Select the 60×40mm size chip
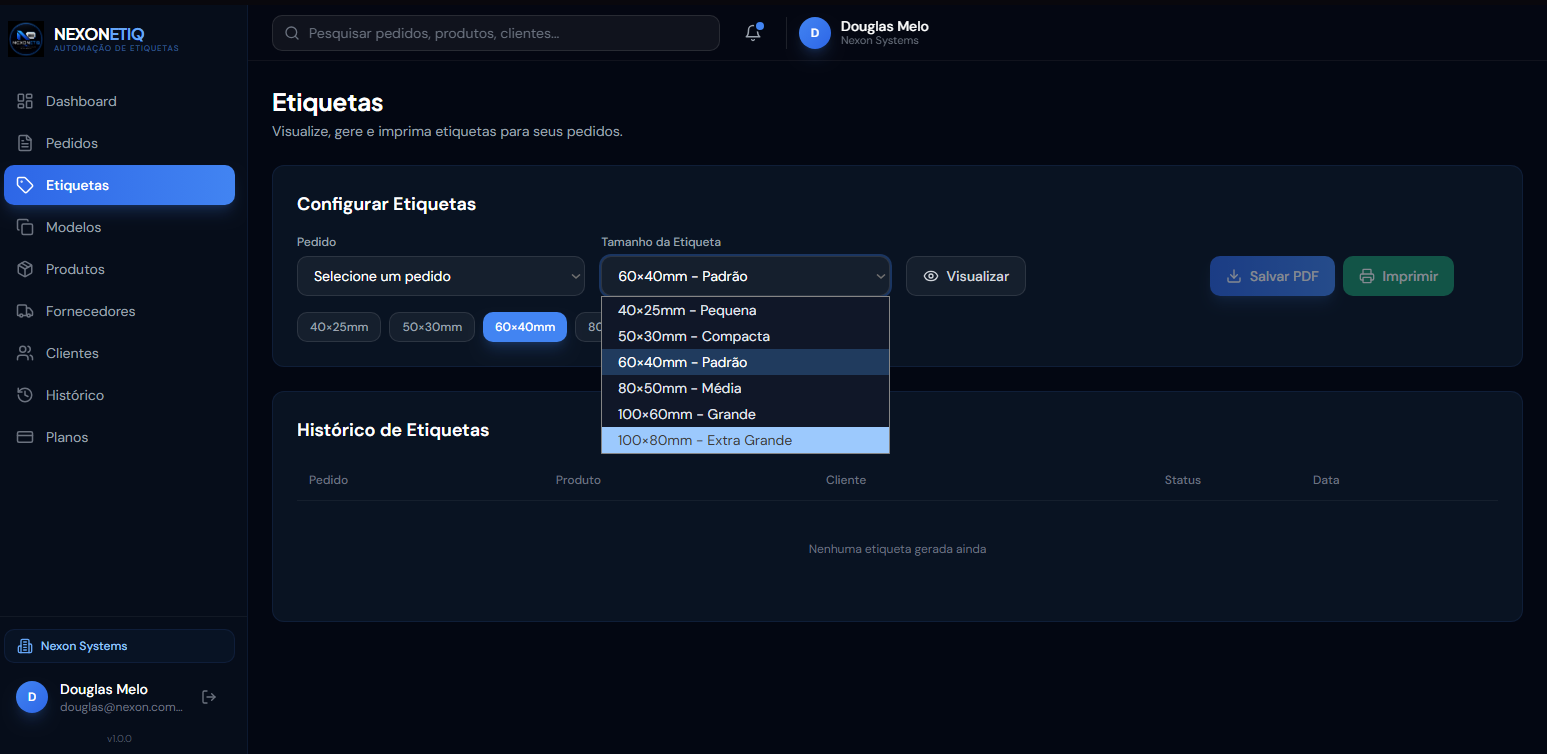 click(x=525, y=327)
